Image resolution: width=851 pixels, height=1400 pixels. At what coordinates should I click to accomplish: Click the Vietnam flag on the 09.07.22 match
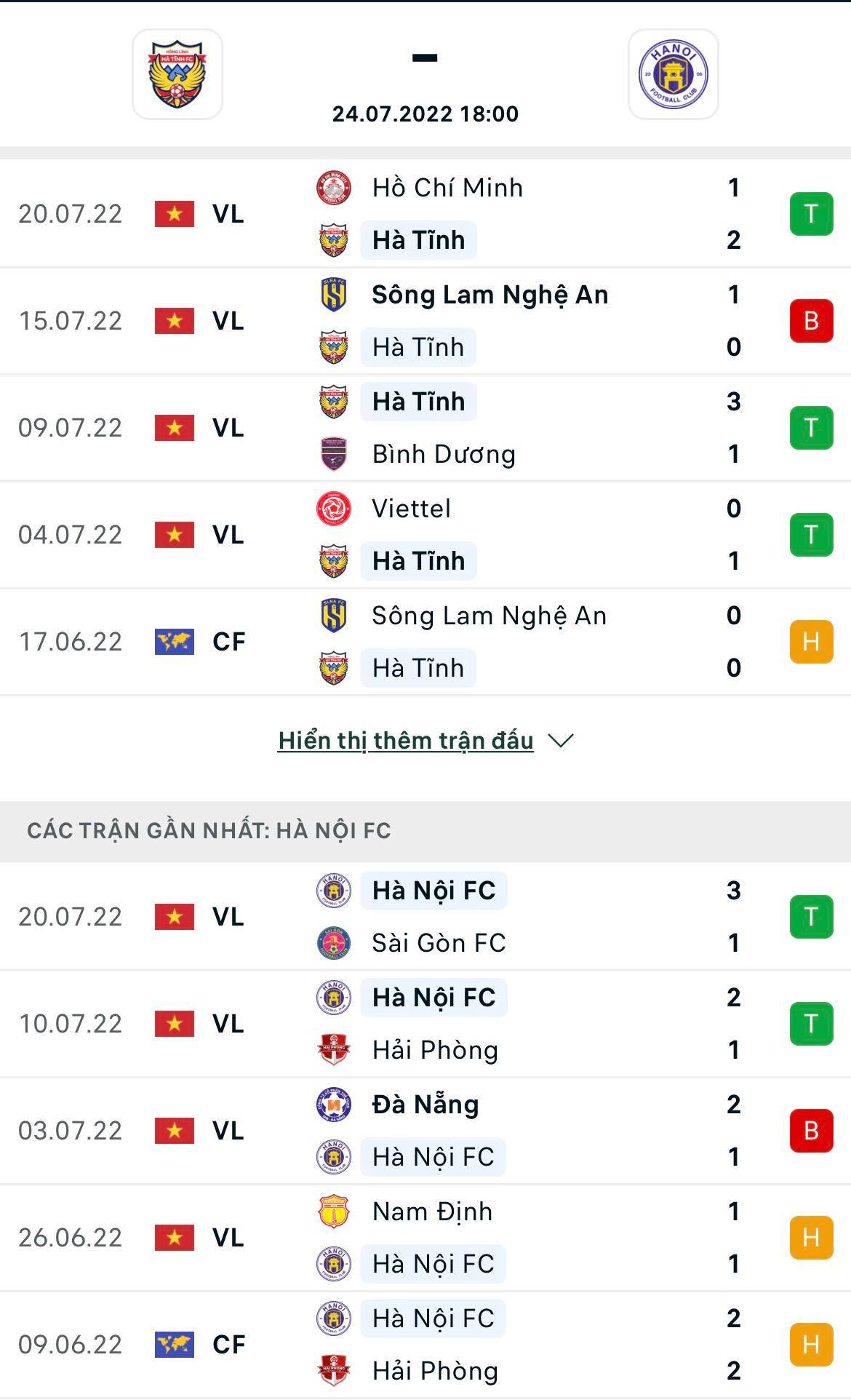click(175, 428)
